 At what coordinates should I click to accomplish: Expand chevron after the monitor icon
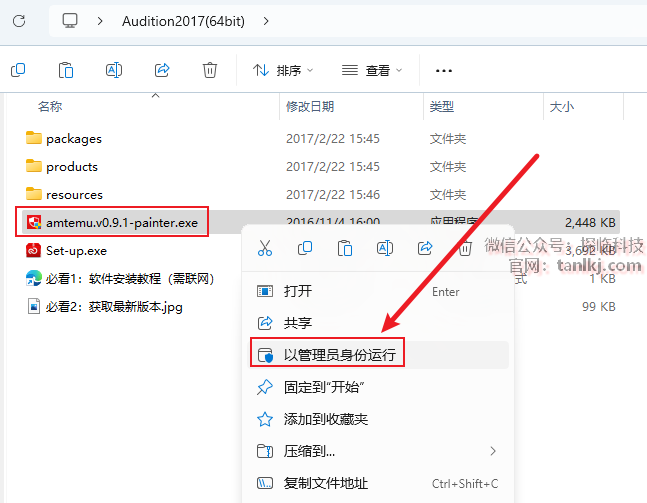click(x=100, y=21)
